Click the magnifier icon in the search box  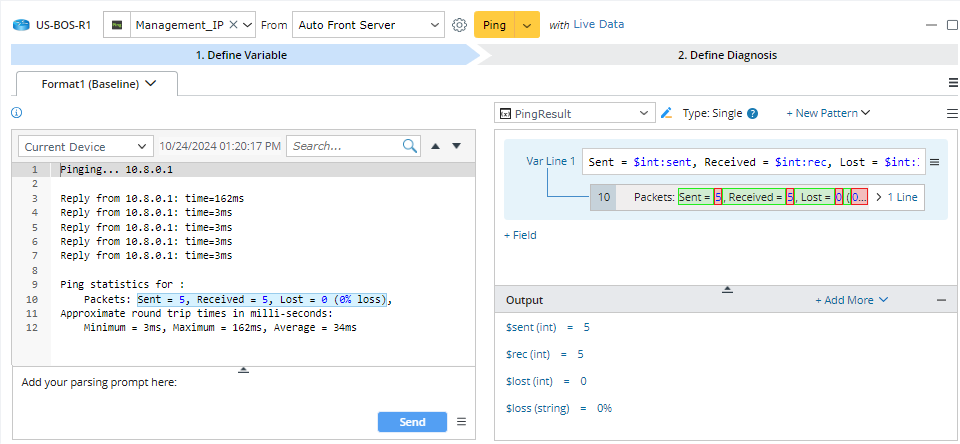(411, 146)
